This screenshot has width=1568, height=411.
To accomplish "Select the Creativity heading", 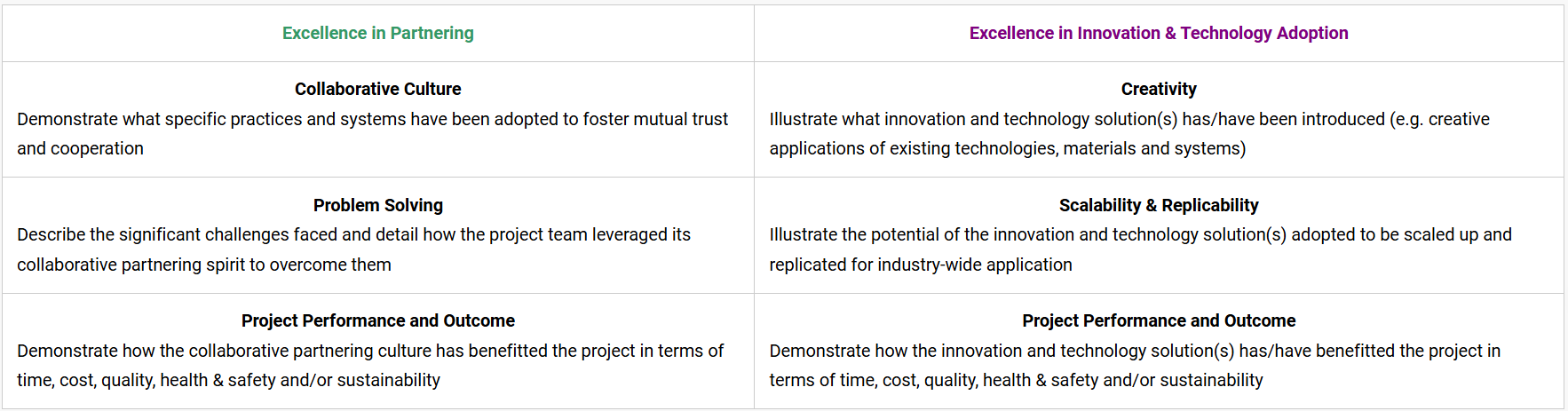I will click(1158, 89).
